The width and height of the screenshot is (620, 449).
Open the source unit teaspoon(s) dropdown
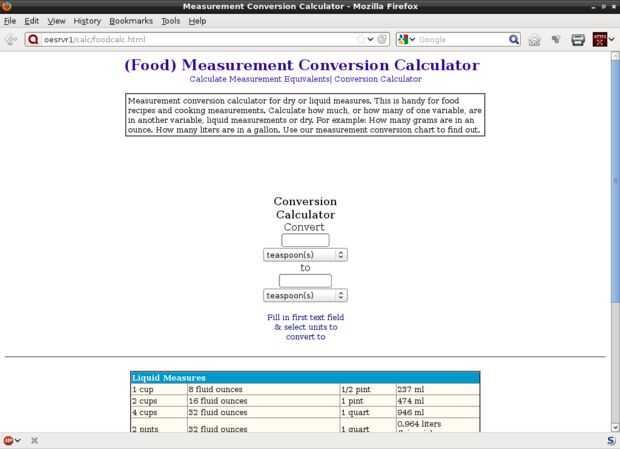click(305, 255)
